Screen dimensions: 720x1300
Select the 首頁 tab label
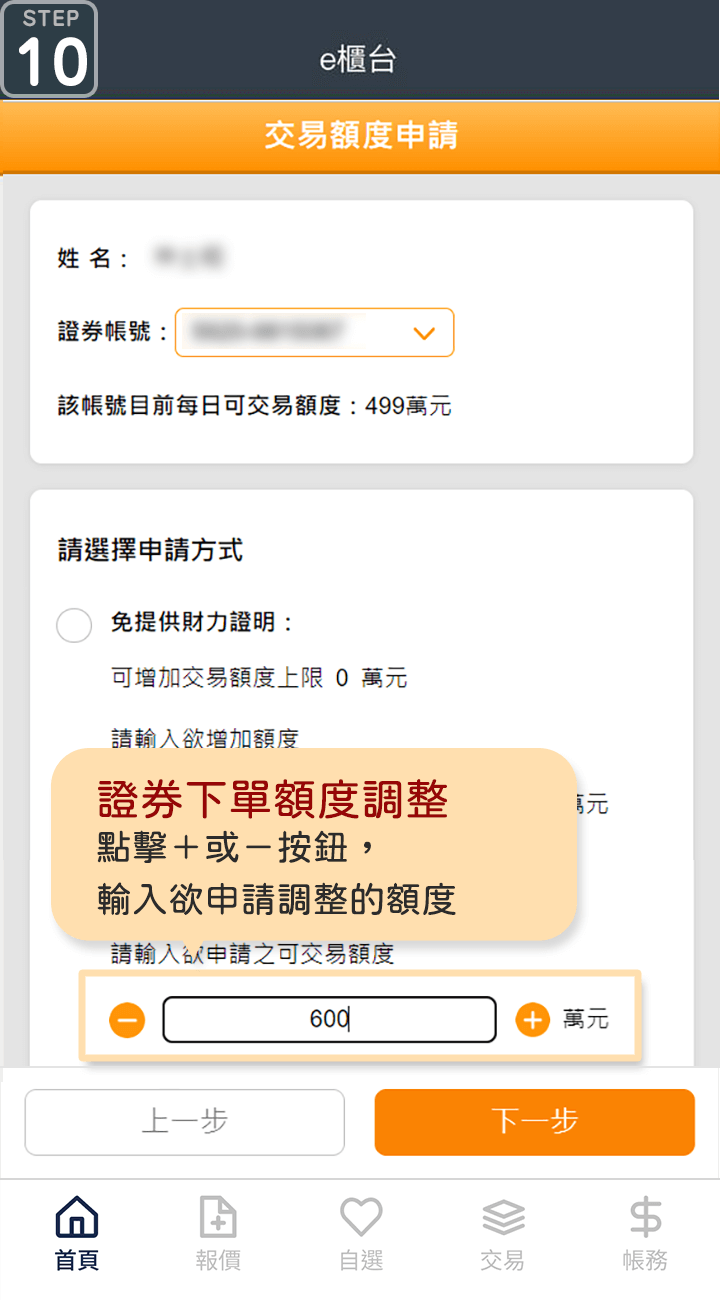coord(77,1260)
